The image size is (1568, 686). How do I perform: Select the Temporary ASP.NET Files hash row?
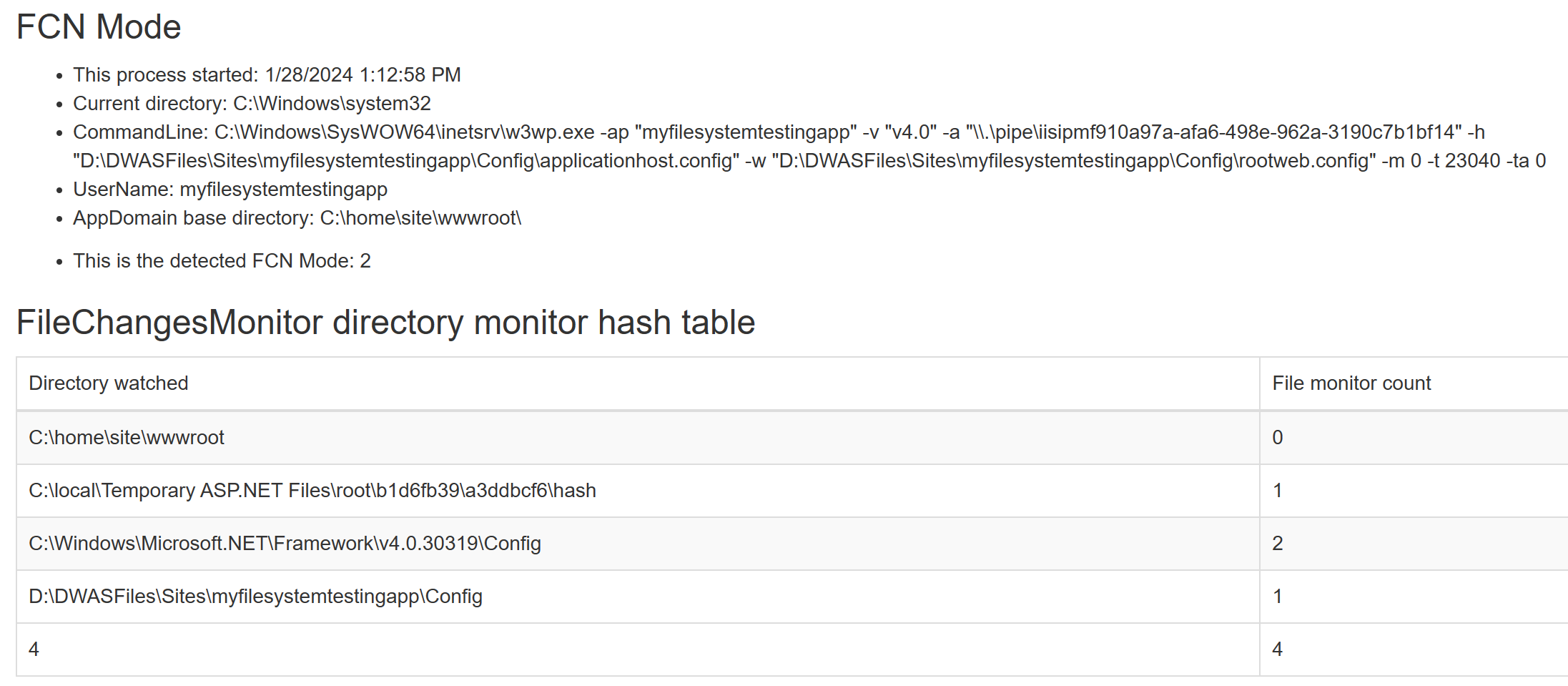tap(792, 491)
